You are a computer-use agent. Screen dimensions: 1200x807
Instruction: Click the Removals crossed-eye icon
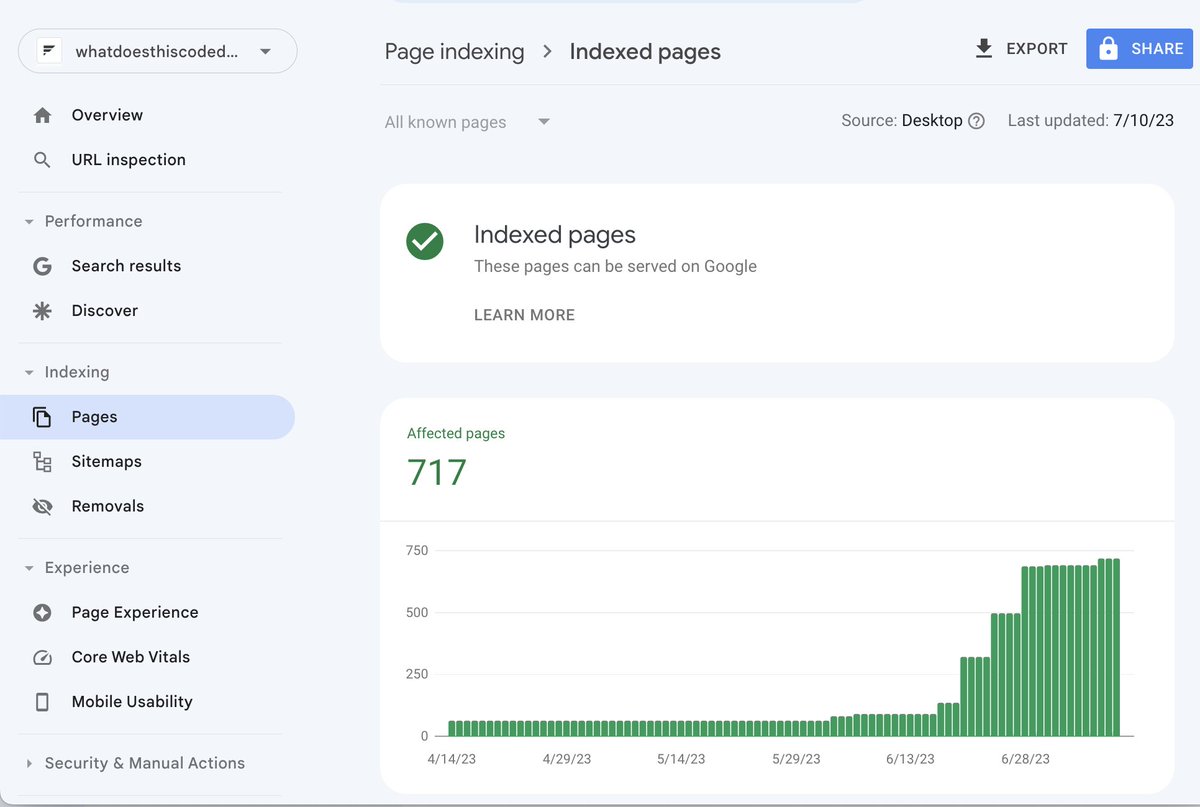coord(42,507)
